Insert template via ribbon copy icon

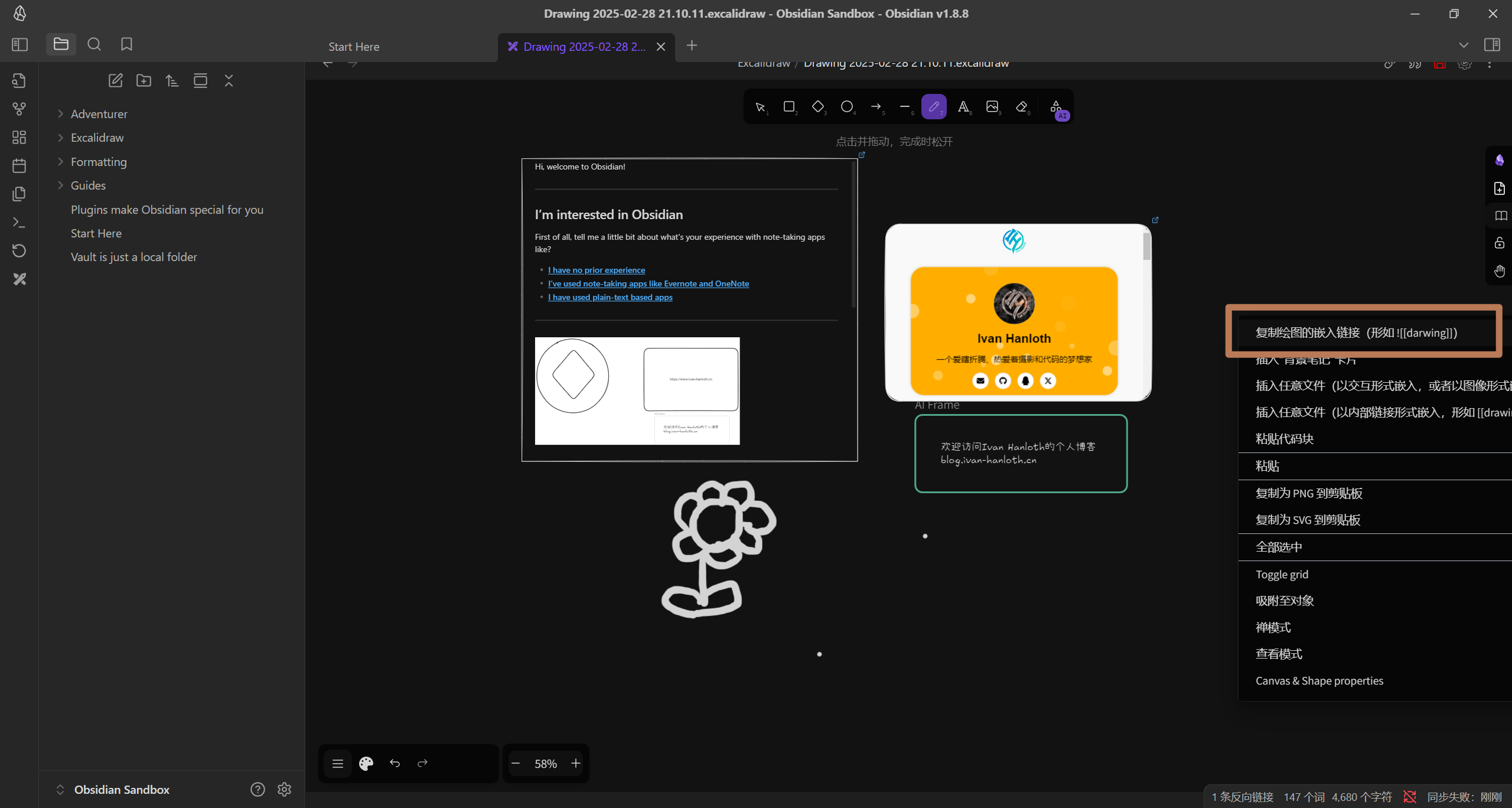(19, 194)
